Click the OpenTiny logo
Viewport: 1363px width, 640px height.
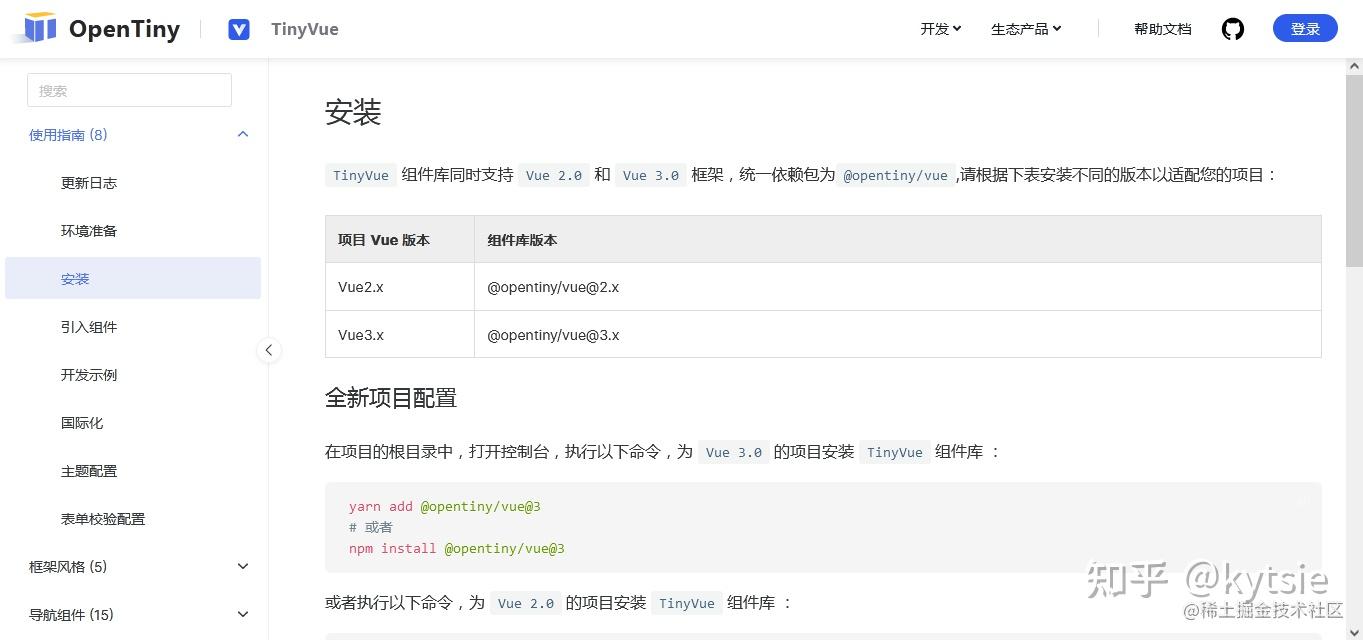(x=97, y=28)
